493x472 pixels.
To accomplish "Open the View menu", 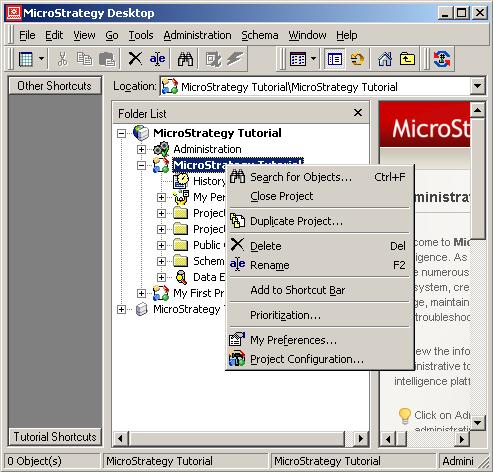I will point(84,35).
